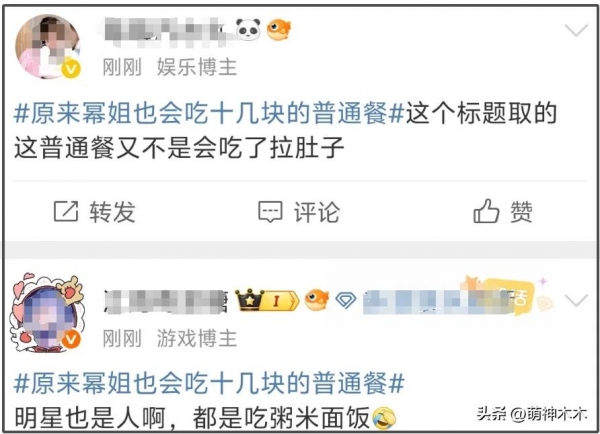Click the goldfish badge beside the panda
The image size is (600, 434).
(x=278, y=29)
